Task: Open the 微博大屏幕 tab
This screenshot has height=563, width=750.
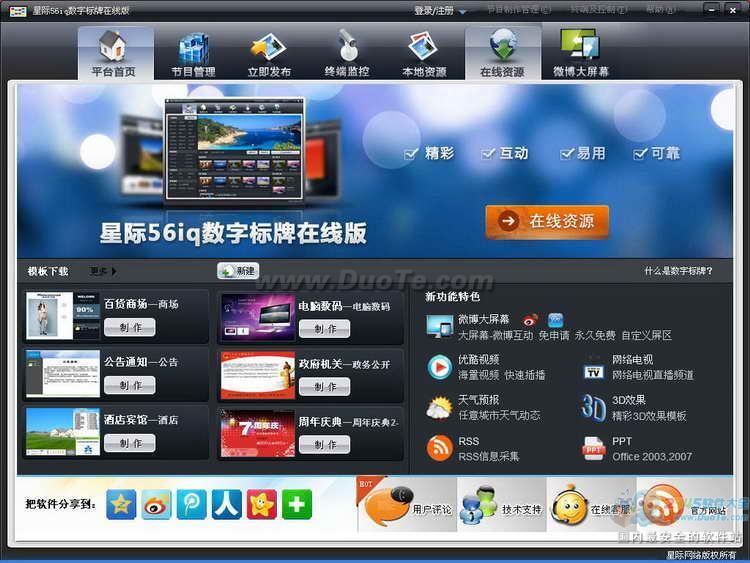Action: click(x=581, y=53)
